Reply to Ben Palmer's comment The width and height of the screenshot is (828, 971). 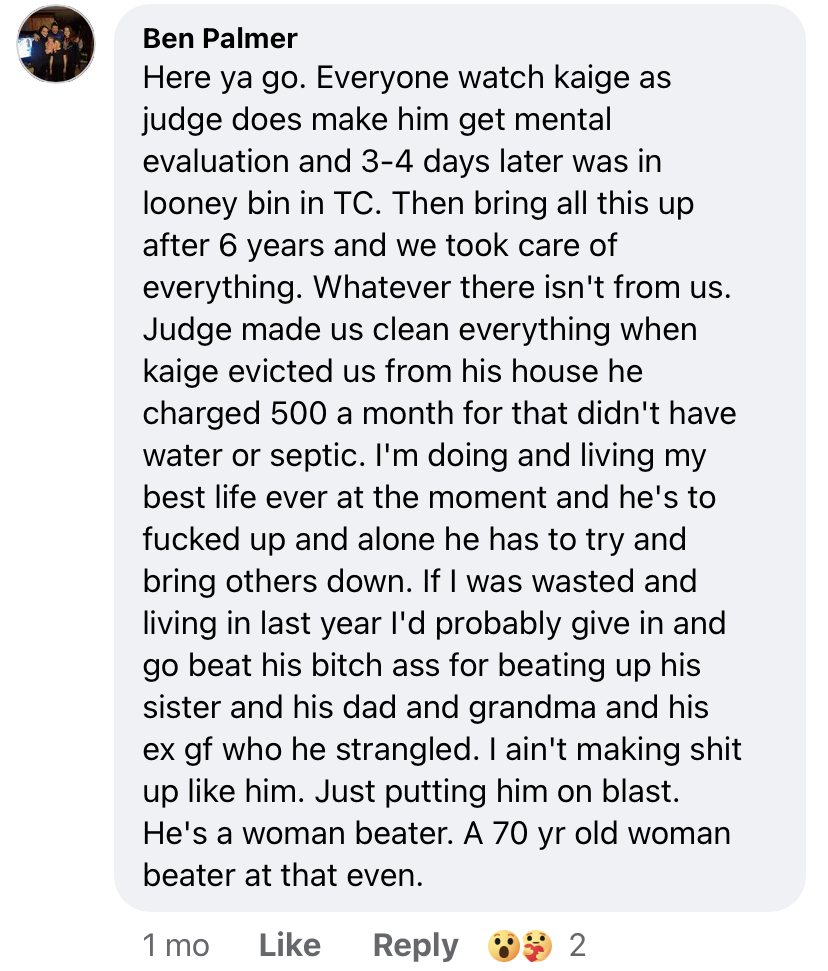pos(416,946)
